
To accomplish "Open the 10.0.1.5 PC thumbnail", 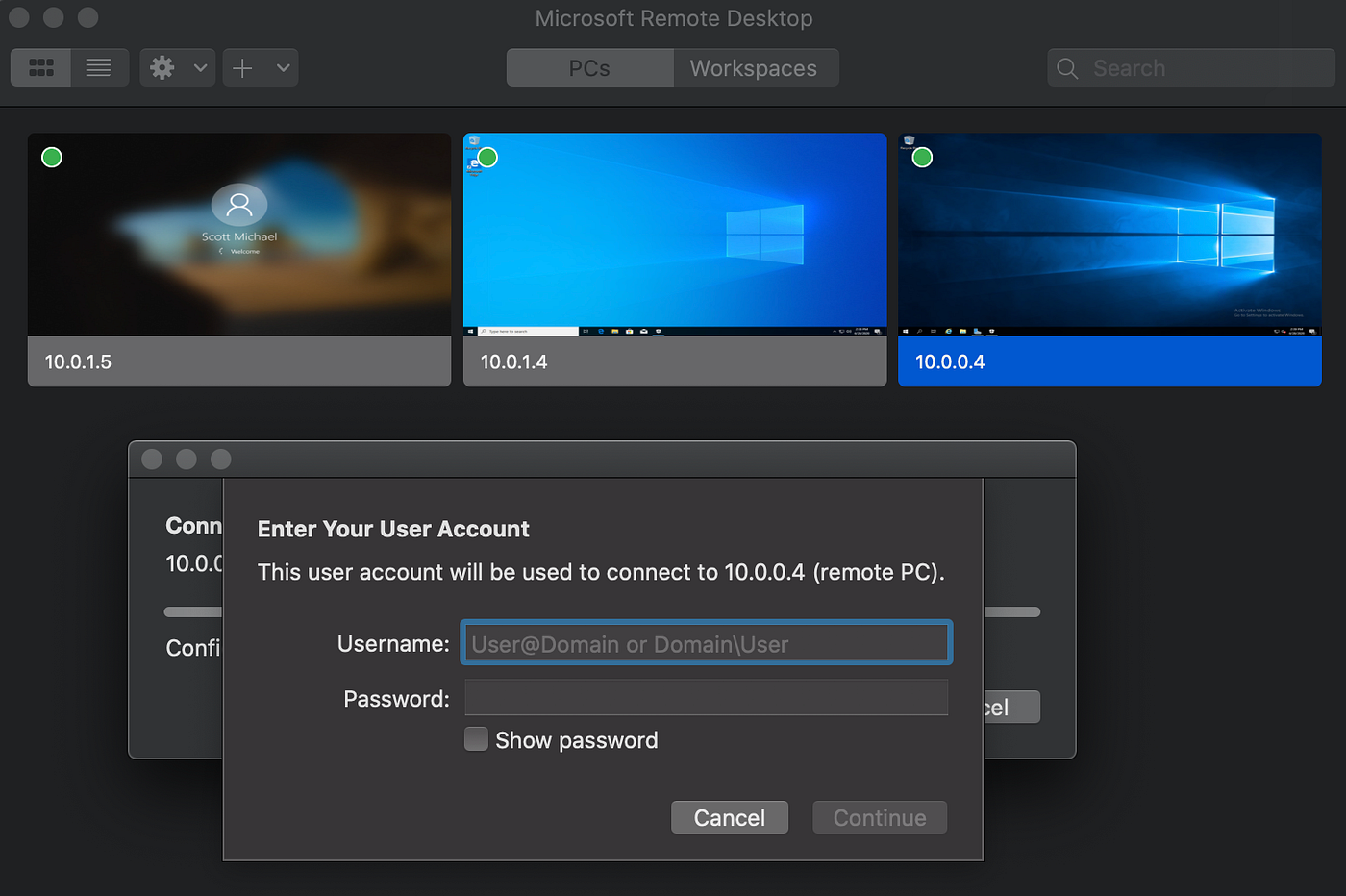I will coord(239,235).
